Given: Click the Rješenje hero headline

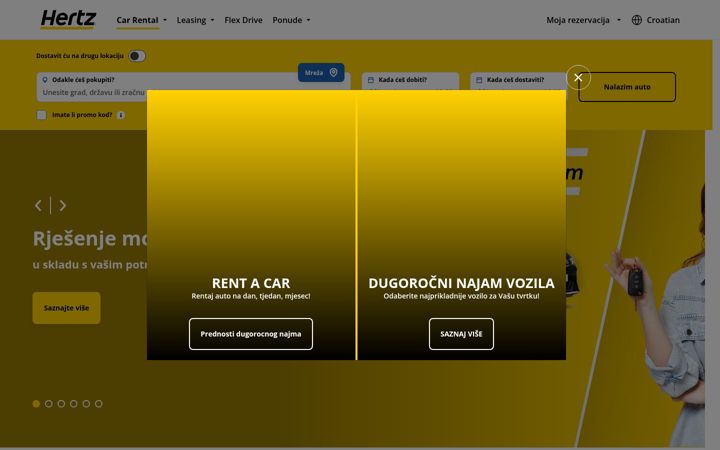Looking at the screenshot, I should point(90,238).
